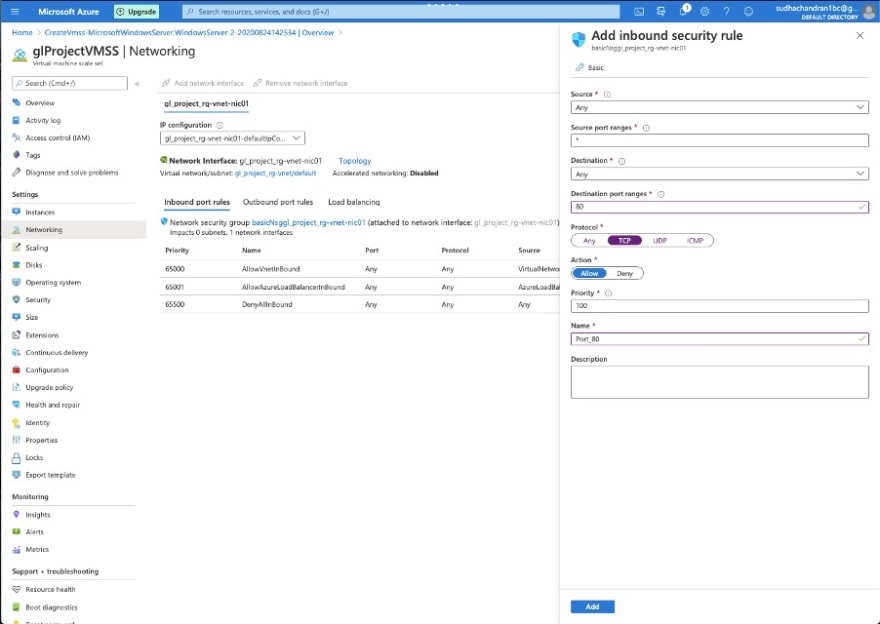Focus the Destination port ranges field

[x=719, y=207]
